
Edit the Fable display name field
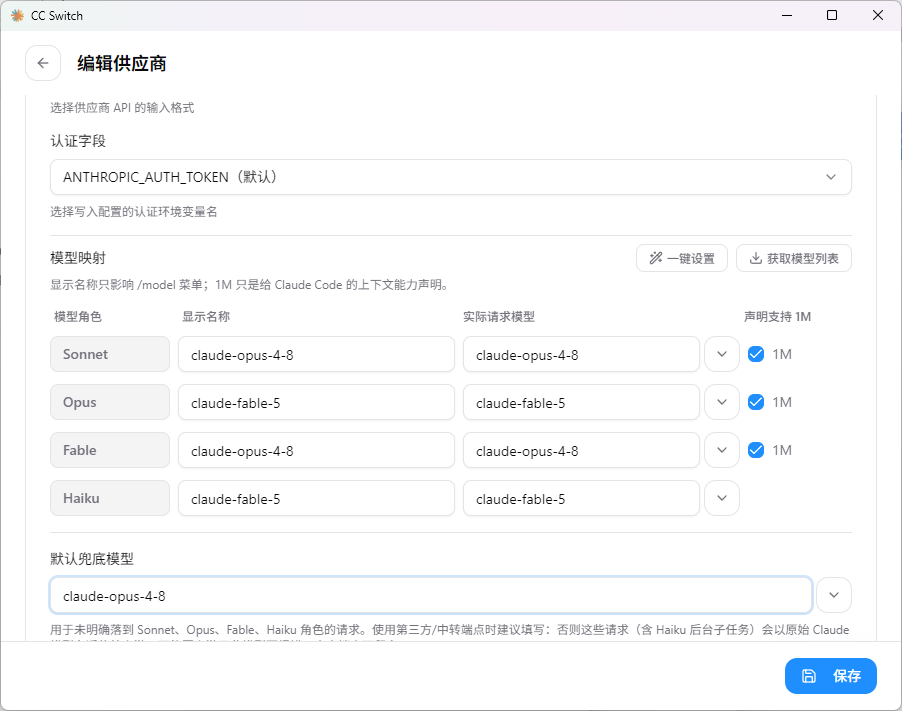coord(316,450)
